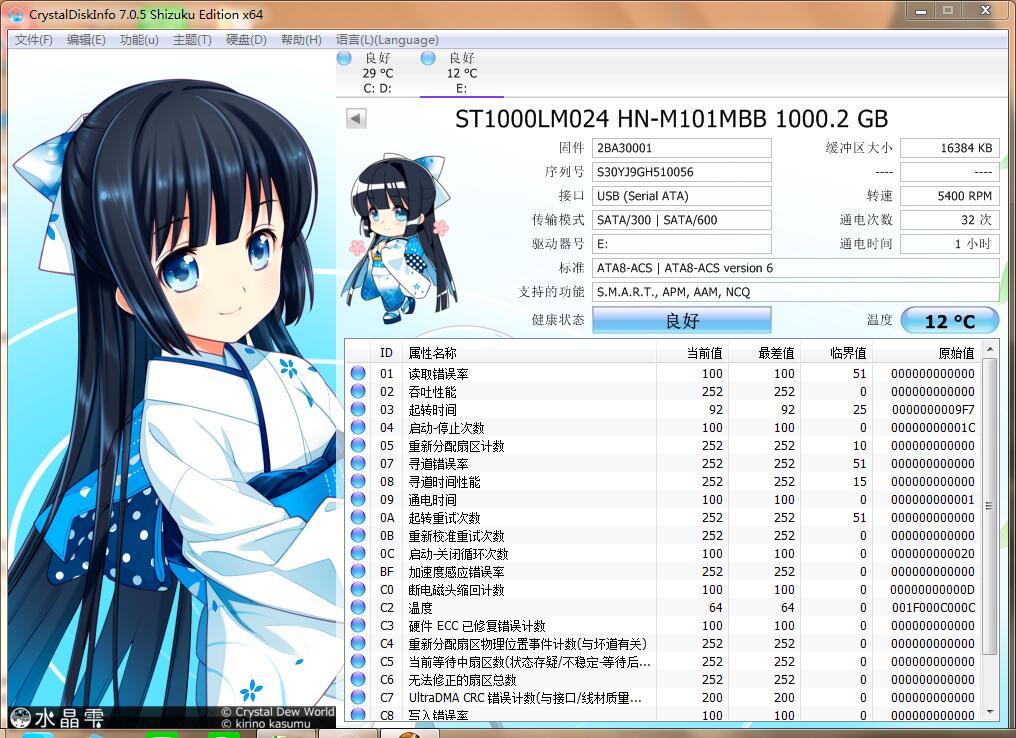The image size is (1016, 738).
Task: Click the © kirino kasumu credit link
Action: (x=266, y=723)
